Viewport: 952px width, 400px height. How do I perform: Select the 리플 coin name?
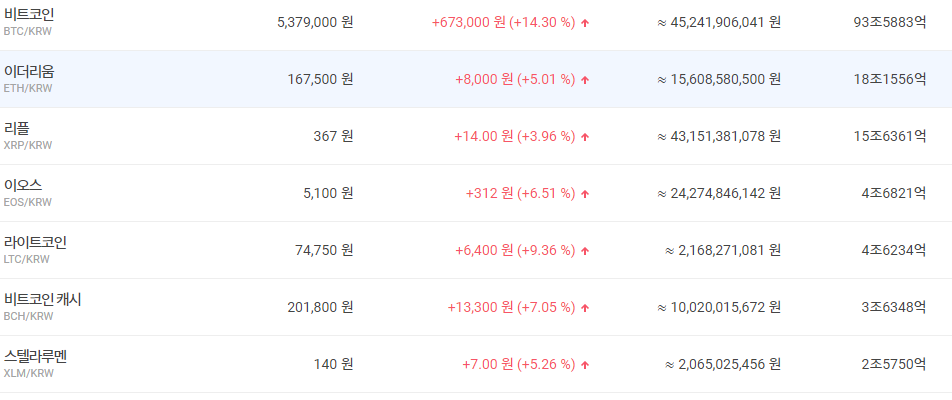(17, 128)
